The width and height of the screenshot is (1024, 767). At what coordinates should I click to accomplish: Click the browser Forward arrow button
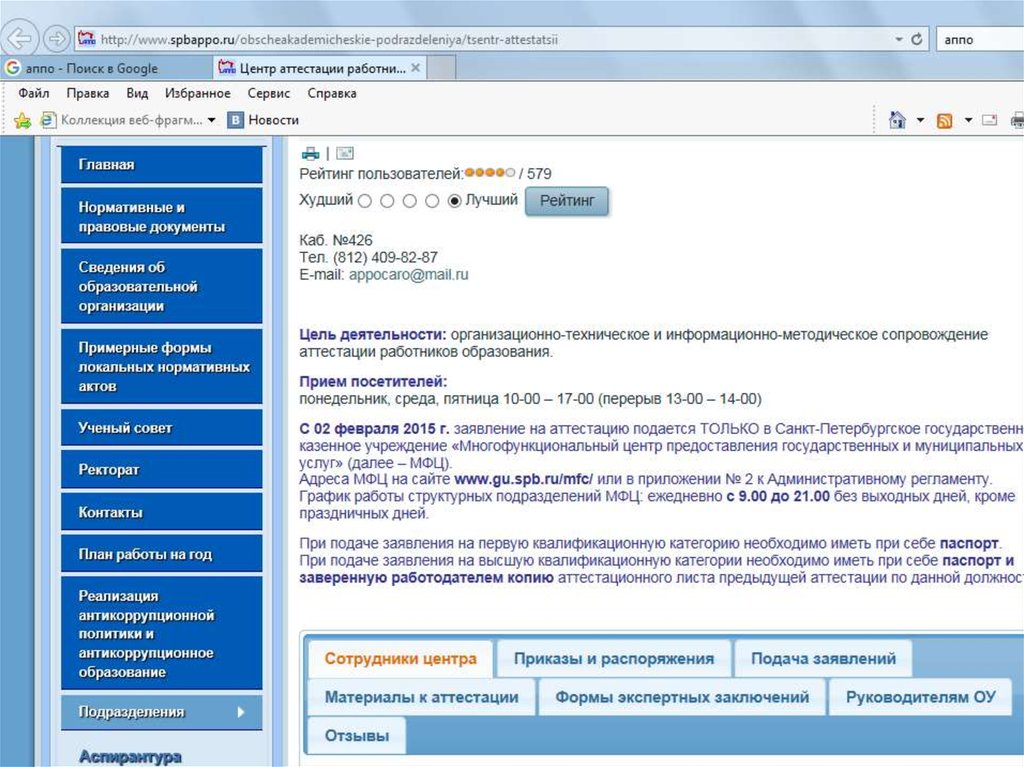(x=57, y=40)
